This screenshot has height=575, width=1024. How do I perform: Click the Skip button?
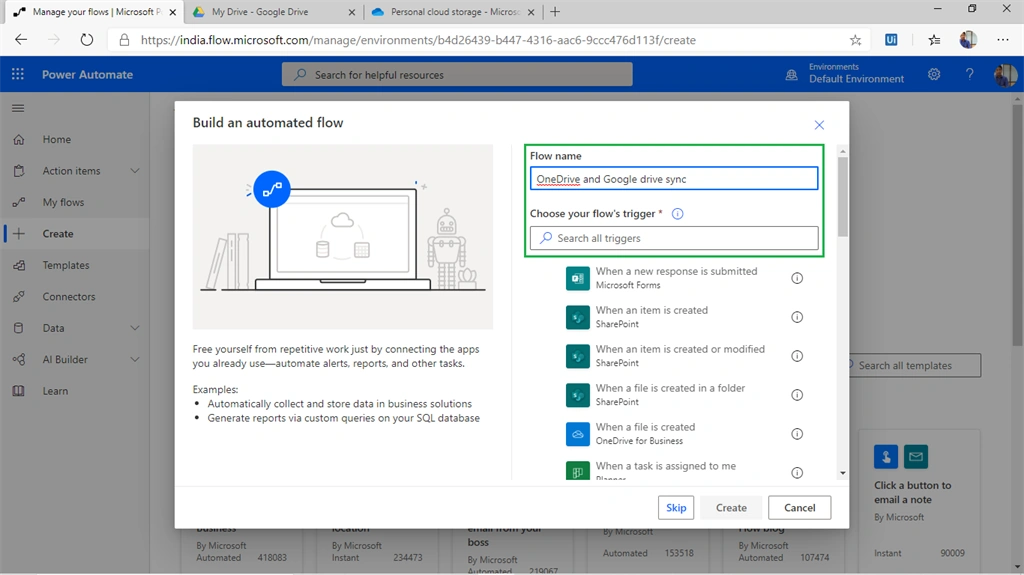[676, 508]
